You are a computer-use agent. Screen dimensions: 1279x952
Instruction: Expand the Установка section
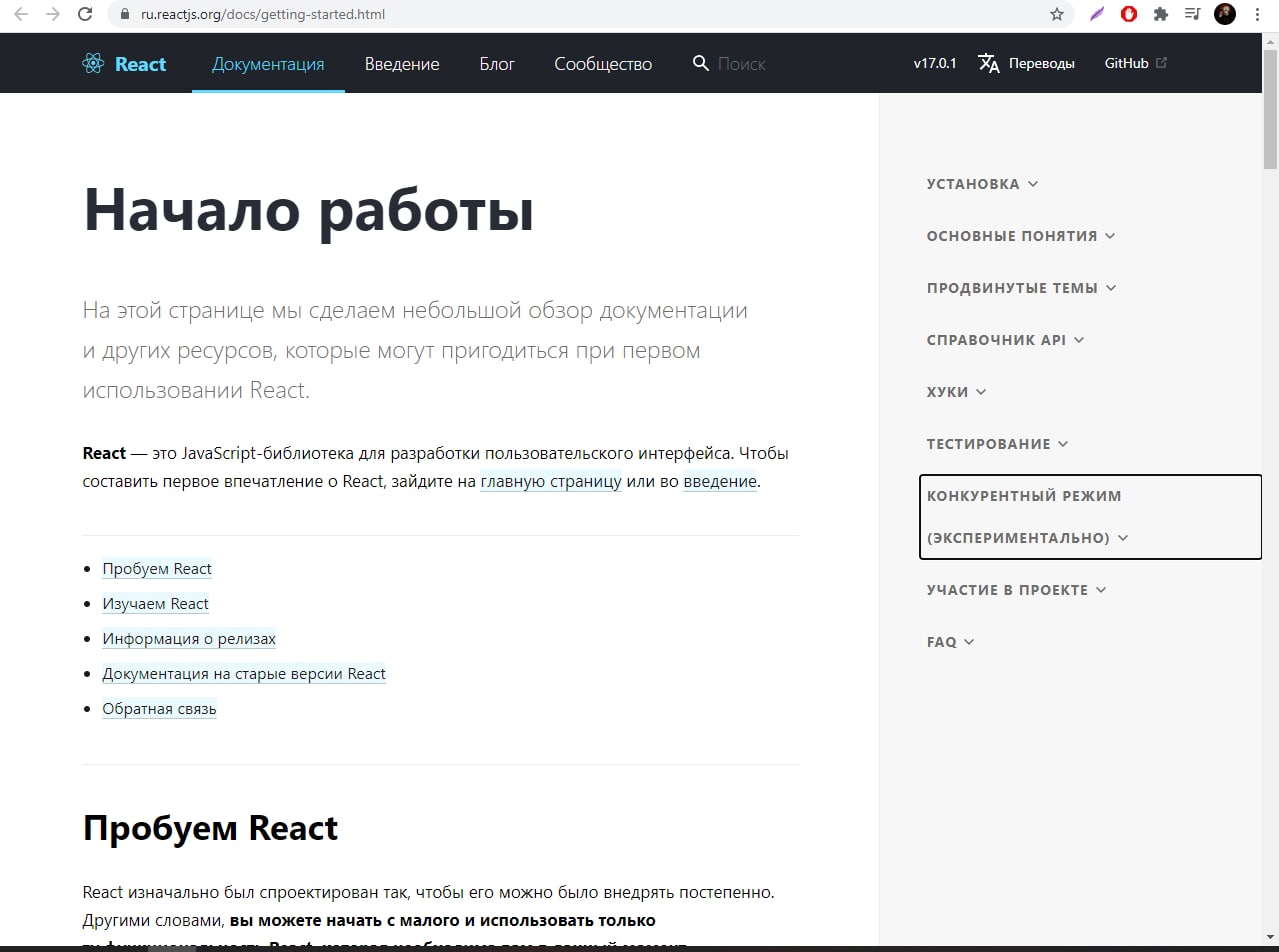coord(982,184)
